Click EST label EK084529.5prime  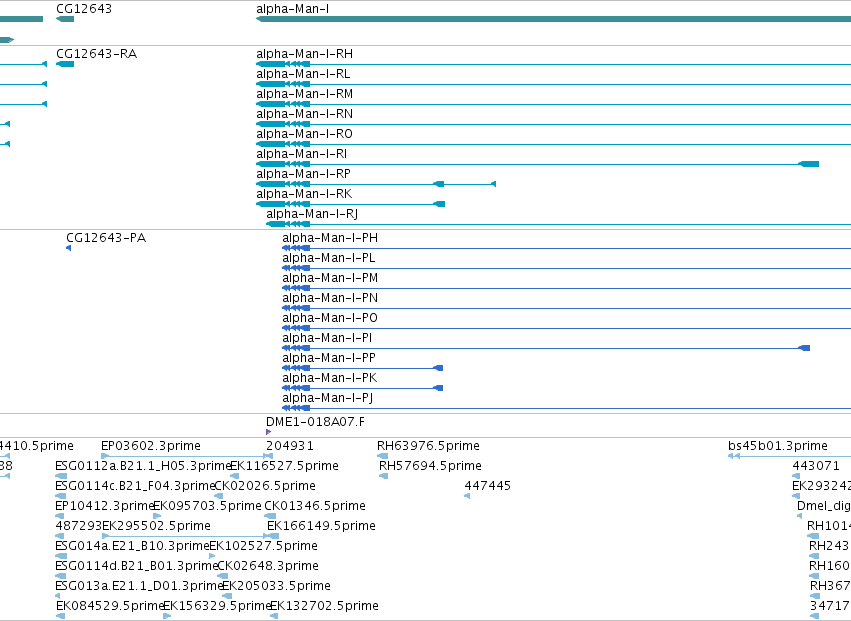tap(110, 606)
